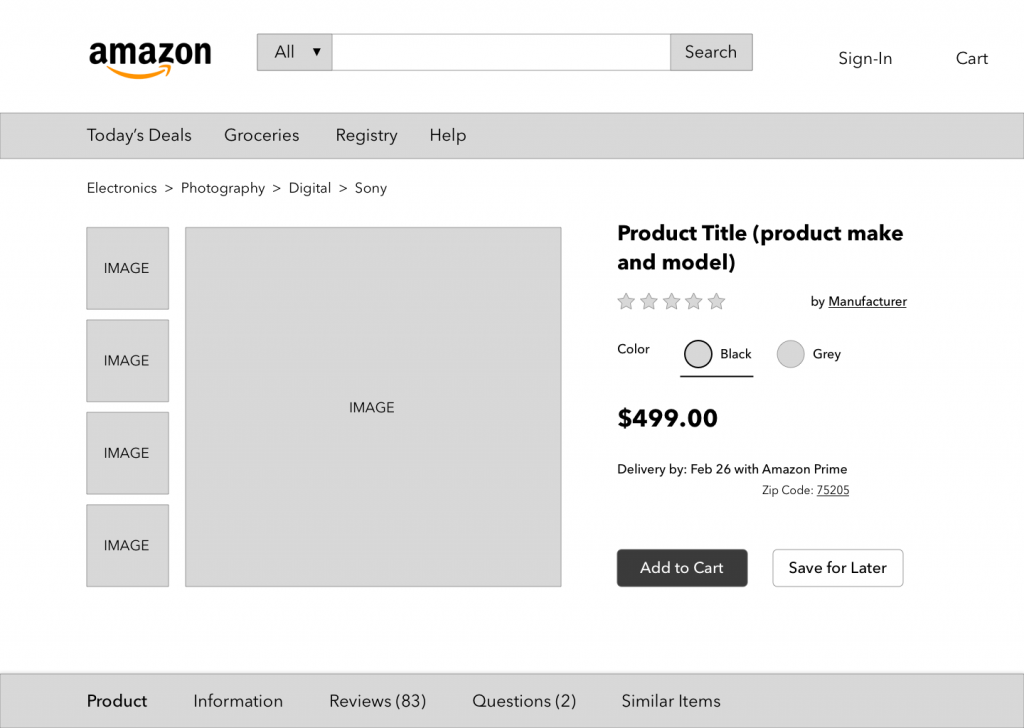The width and height of the screenshot is (1024, 728).
Task: Choose the Black color option
Action: click(x=699, y=354)
